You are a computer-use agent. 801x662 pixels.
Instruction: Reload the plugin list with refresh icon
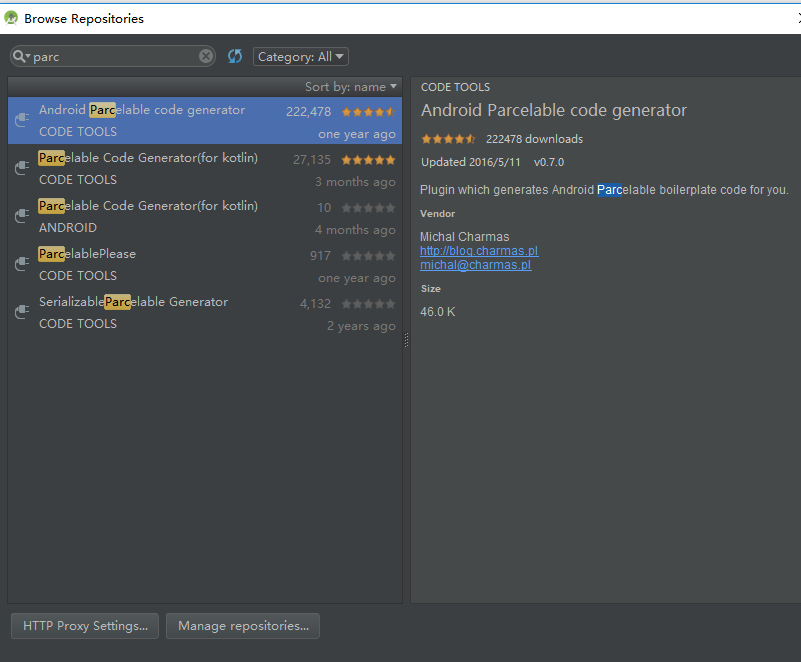click(235, 56)
